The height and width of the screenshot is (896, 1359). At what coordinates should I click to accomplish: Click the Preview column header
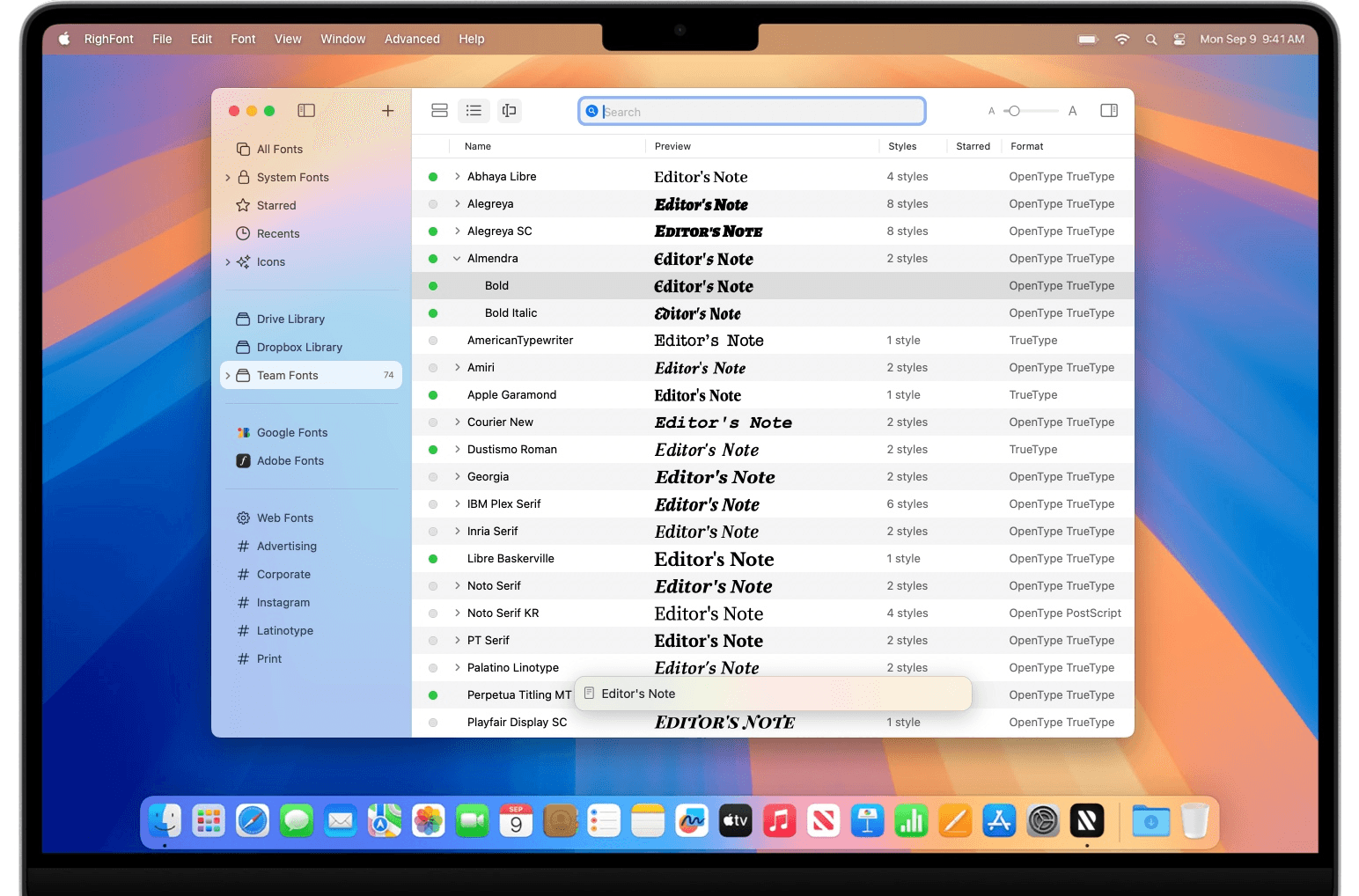pos(672,147)
